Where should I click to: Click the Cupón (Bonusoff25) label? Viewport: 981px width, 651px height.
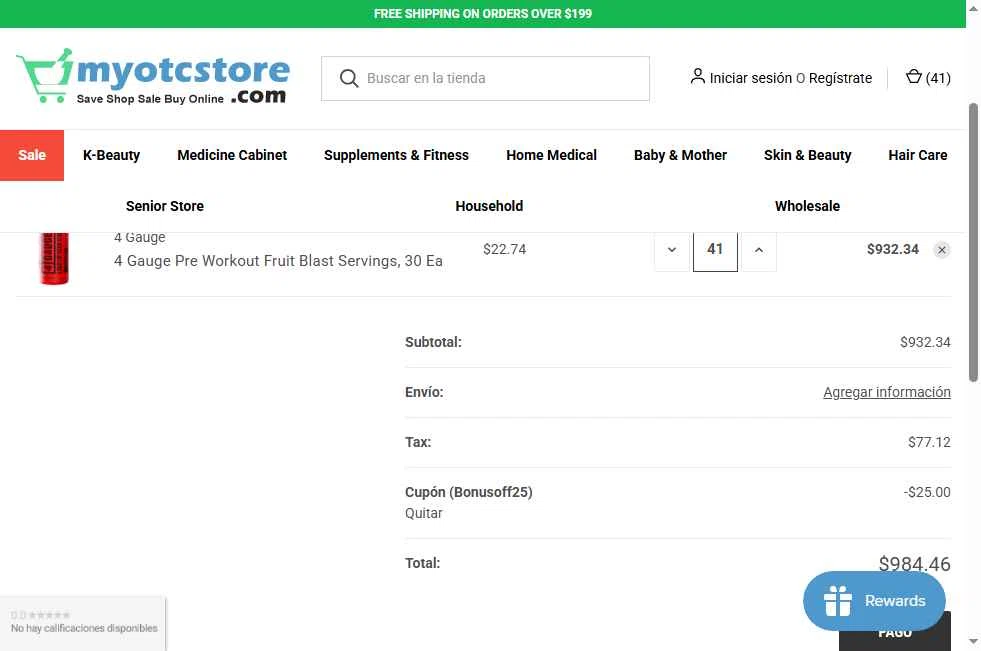coord(469,492)
